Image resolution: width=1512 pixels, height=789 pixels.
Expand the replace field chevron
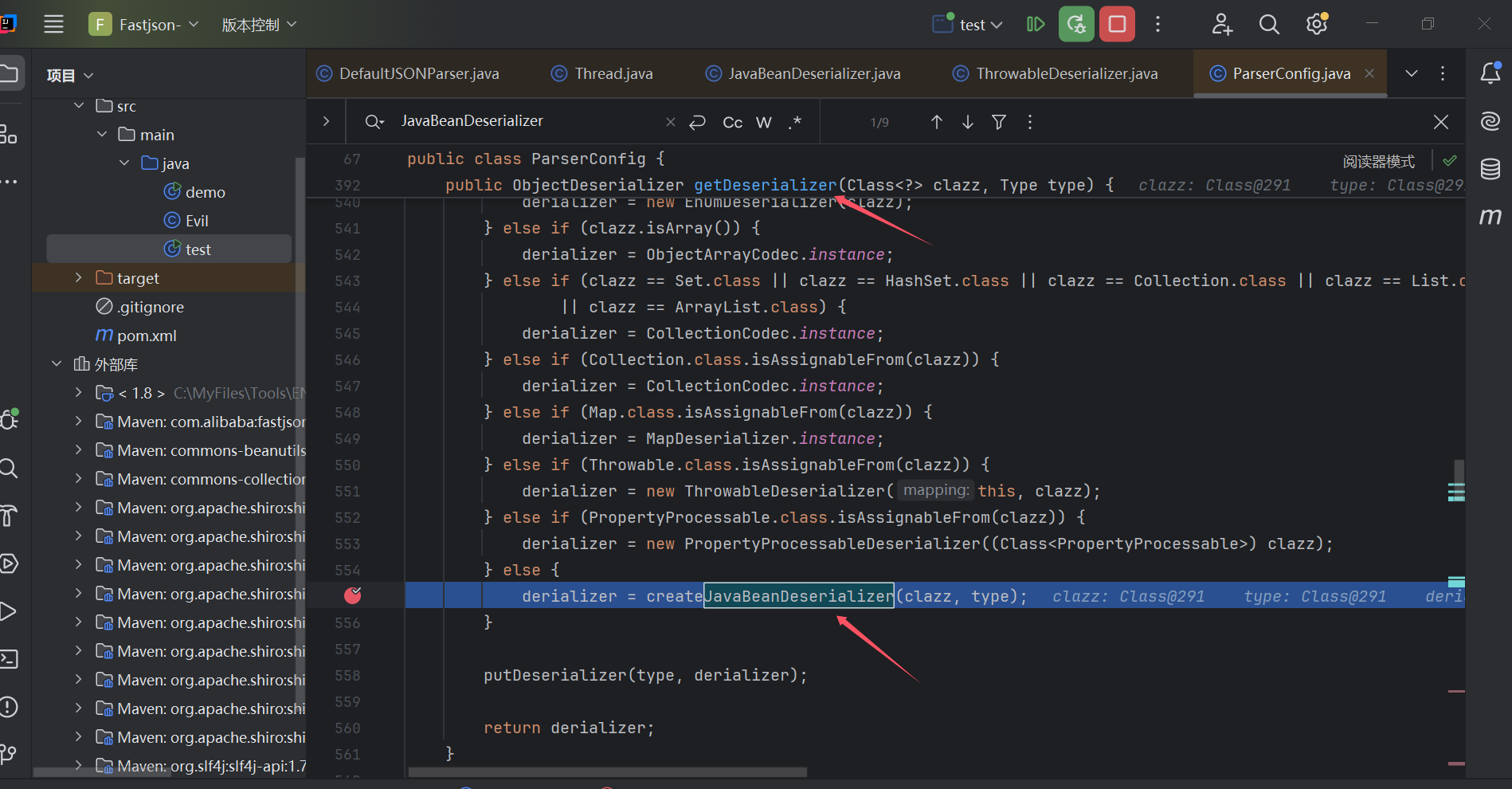click(326, 122)
